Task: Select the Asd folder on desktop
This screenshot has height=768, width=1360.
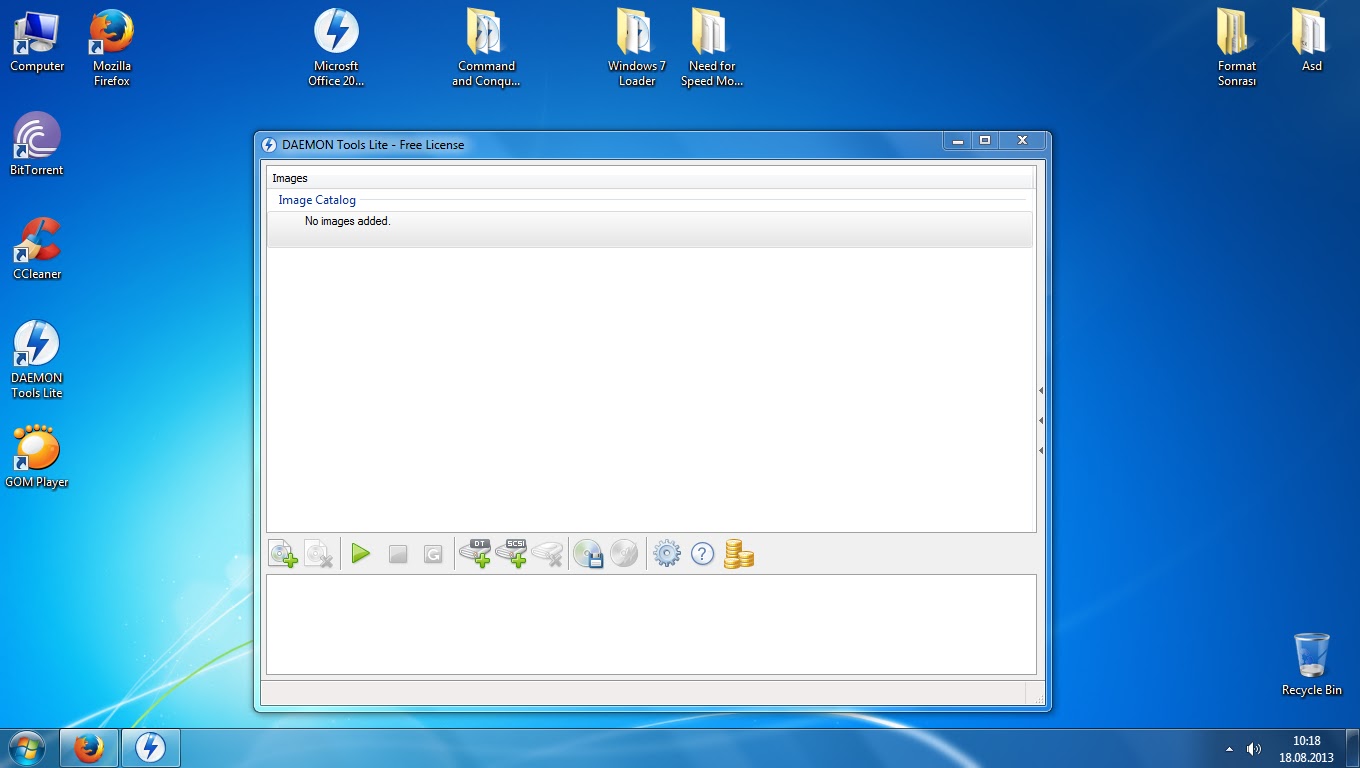Action: coord(1311,42)
